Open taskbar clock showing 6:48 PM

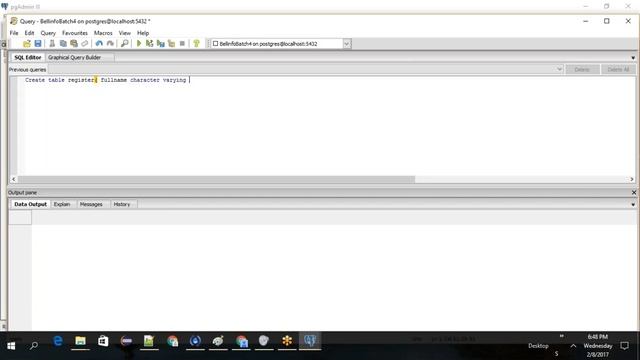tap(598, 346)
